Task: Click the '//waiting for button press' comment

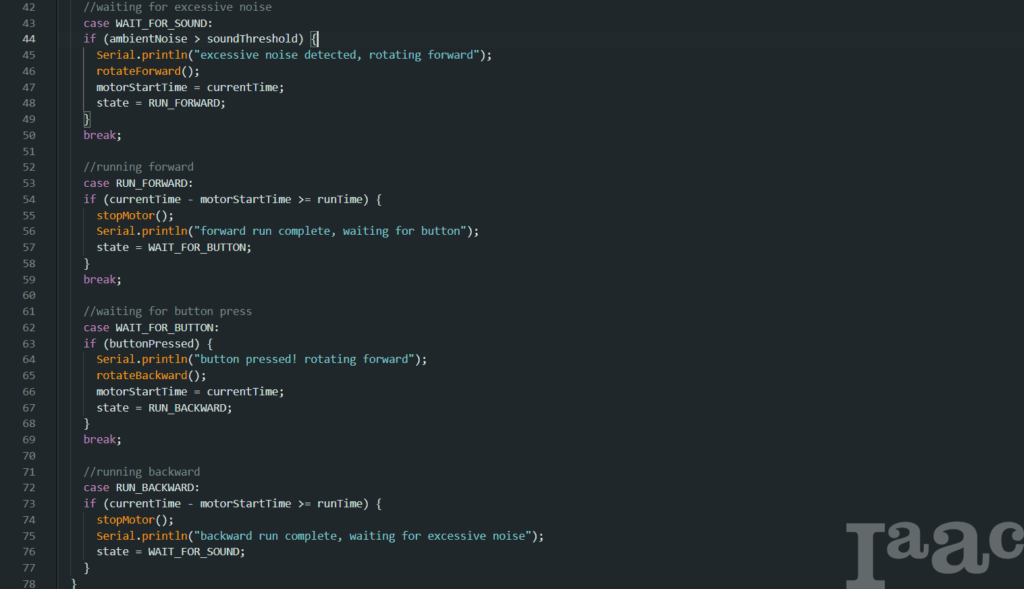Action: click(x=167, y=311)
